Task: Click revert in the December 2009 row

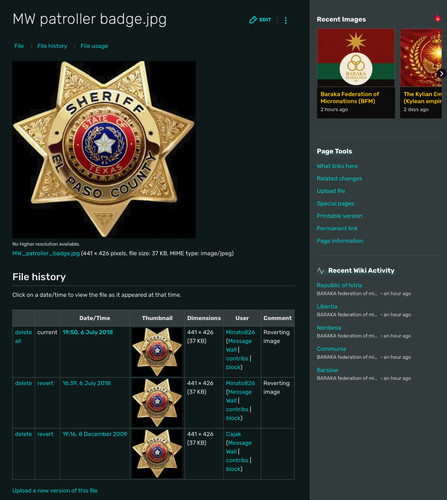Action: (x=45, y=434)
